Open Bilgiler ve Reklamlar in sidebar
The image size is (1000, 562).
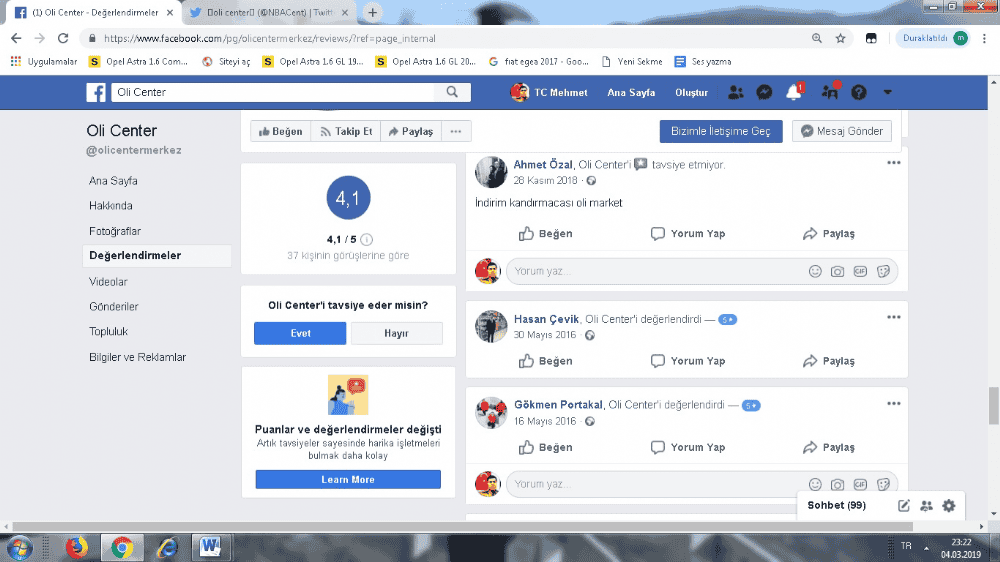click(138, 357)
